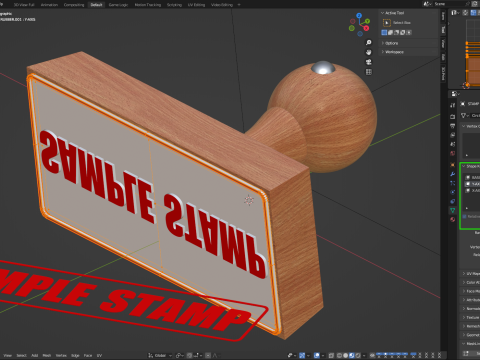This screenshot has height=360, width=480.
Task: Choose the first selection mode icon (Set)
Action: tap(384, 32)
